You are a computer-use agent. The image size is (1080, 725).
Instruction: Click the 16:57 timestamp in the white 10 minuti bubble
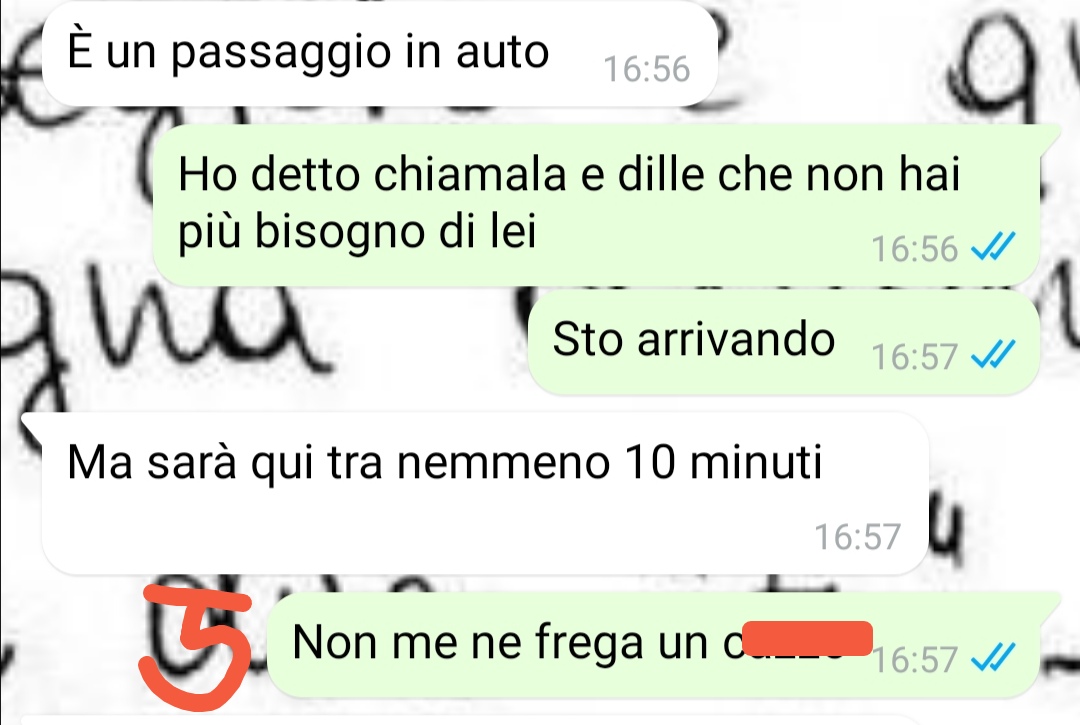[x=858, y=536]
